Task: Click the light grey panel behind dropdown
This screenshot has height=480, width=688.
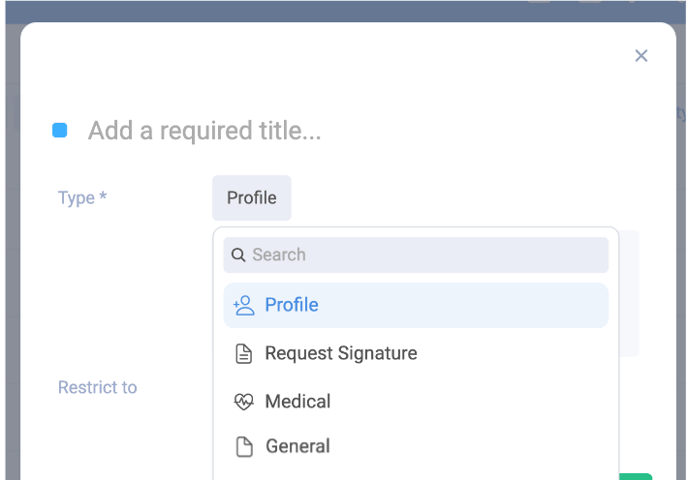Action: [x=629, y=293]
